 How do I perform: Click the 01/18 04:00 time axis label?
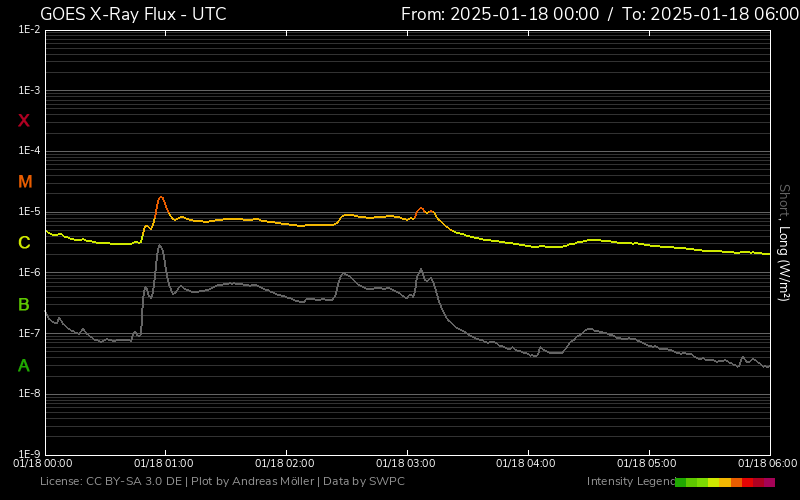click(526, 463)
